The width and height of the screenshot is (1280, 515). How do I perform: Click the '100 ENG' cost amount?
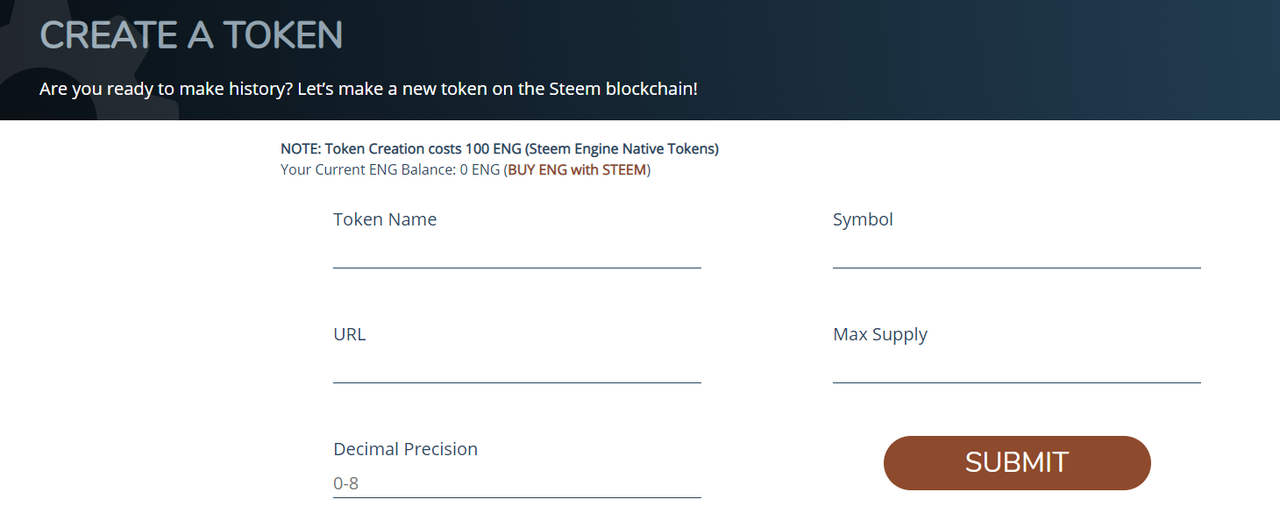(487, 149)
